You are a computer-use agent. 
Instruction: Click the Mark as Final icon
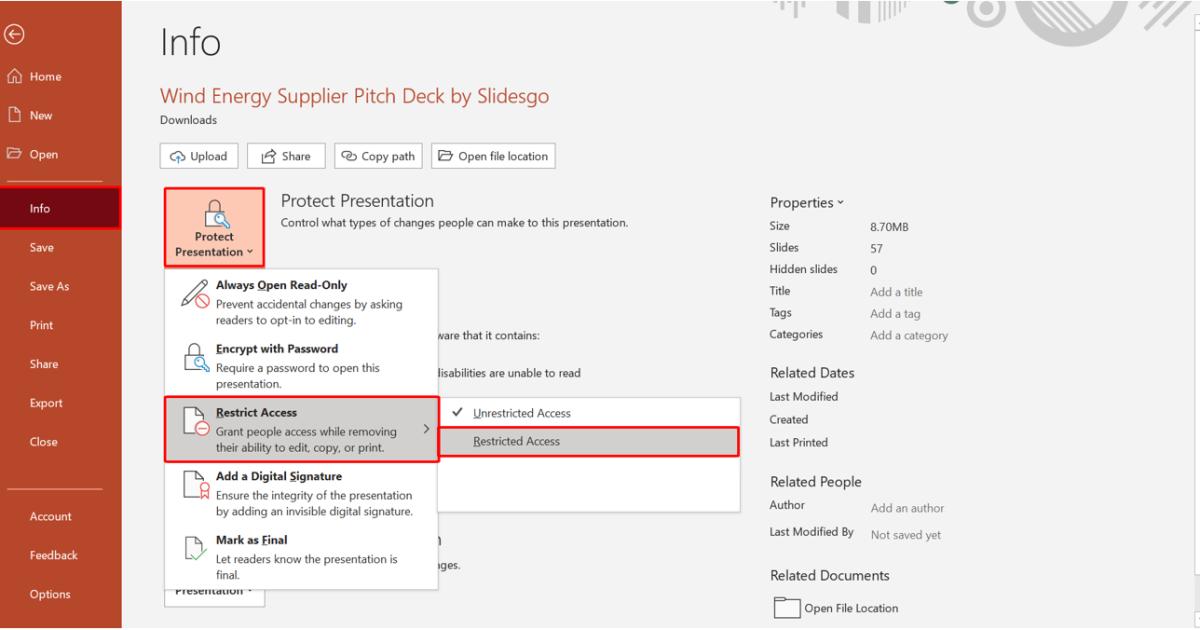click(197, 548)
